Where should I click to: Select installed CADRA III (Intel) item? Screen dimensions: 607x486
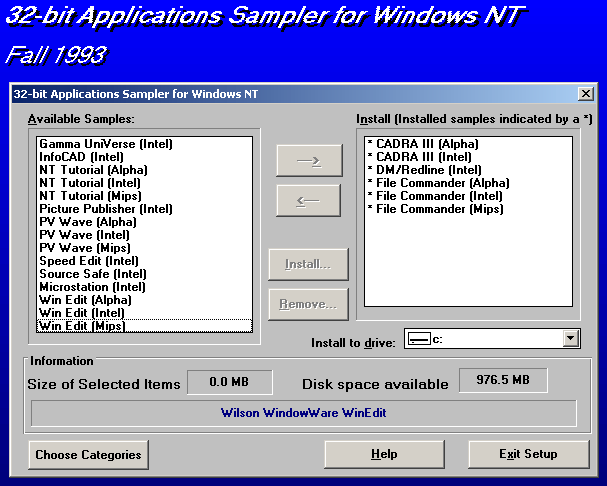[x=468, y=157]
